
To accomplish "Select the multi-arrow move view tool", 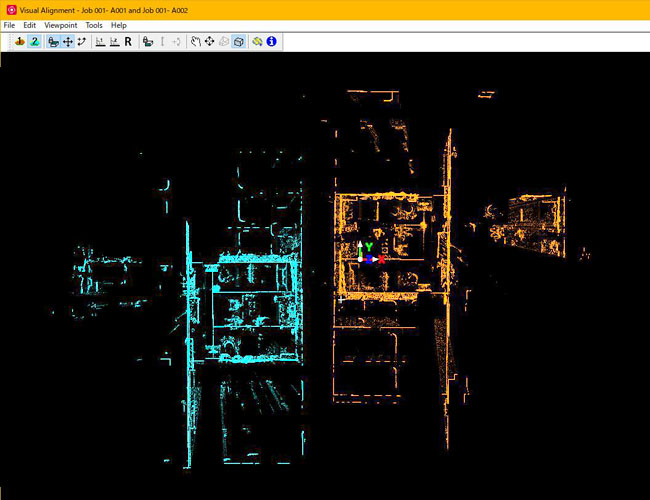I will 209,41.
